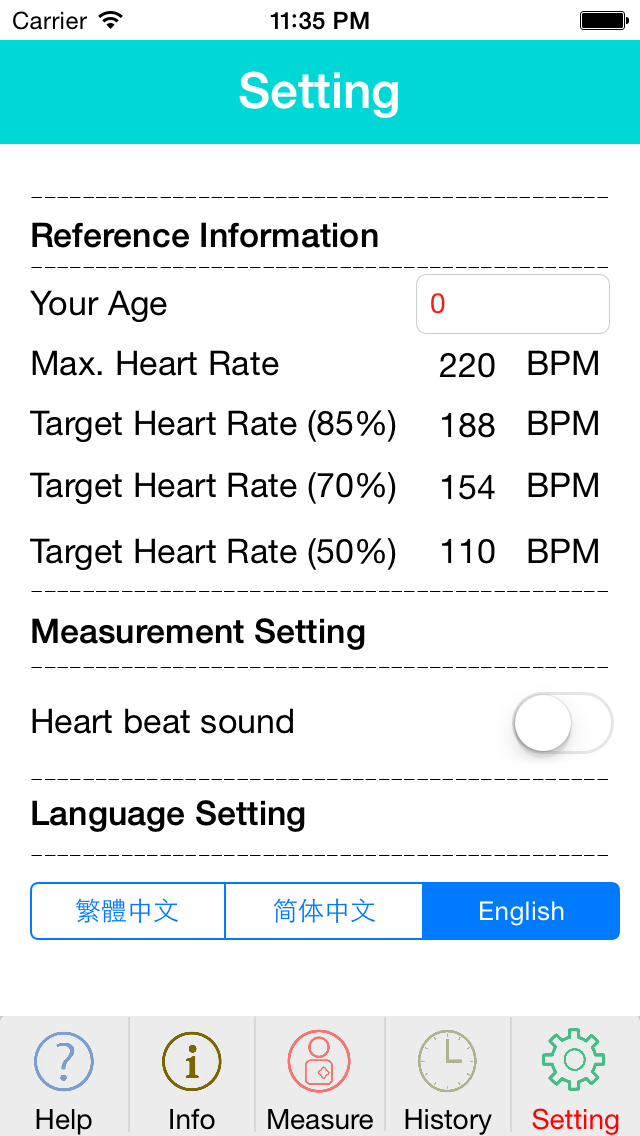Tap the Help tab label
Screen dimensions: 640x1136
pyautogui.click(x=64, y=1119)
